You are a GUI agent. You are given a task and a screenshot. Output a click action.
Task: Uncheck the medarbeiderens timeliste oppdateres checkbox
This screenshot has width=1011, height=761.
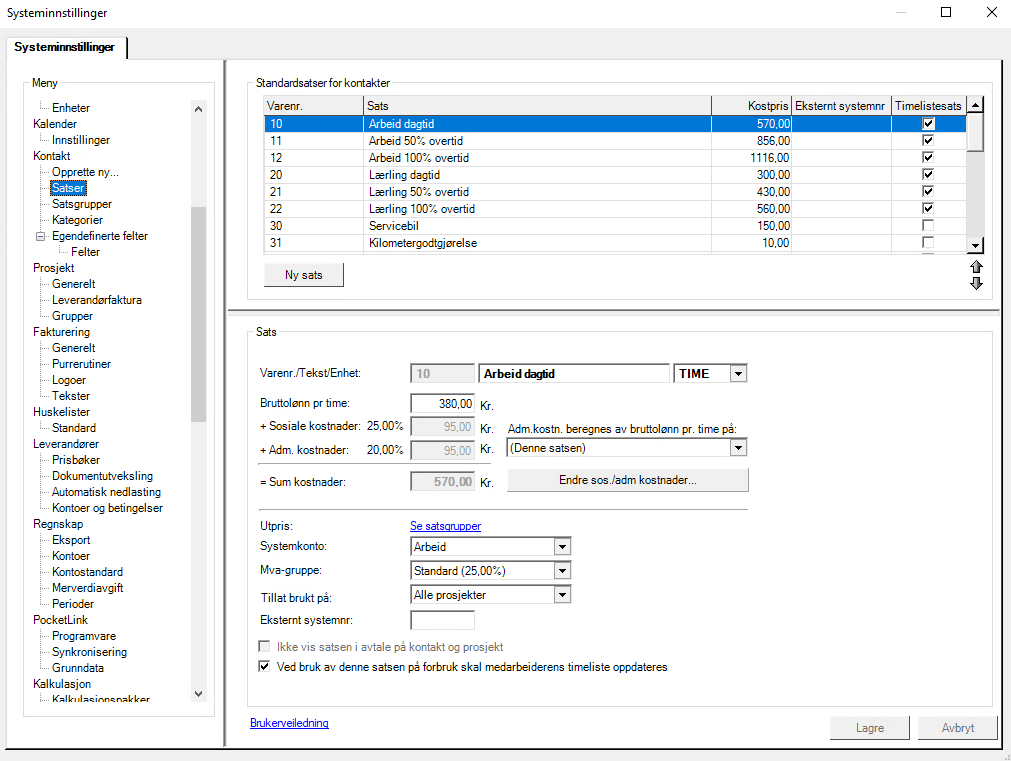pyautogui.click(x=264, y=666)
